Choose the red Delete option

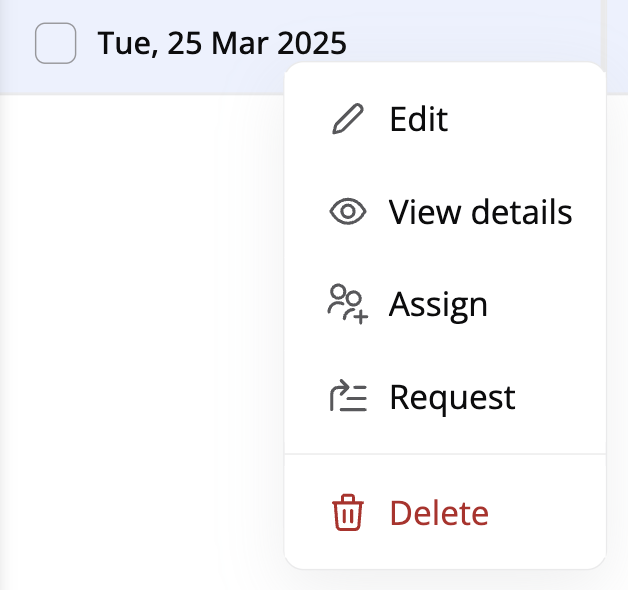[x=439, y=513]
